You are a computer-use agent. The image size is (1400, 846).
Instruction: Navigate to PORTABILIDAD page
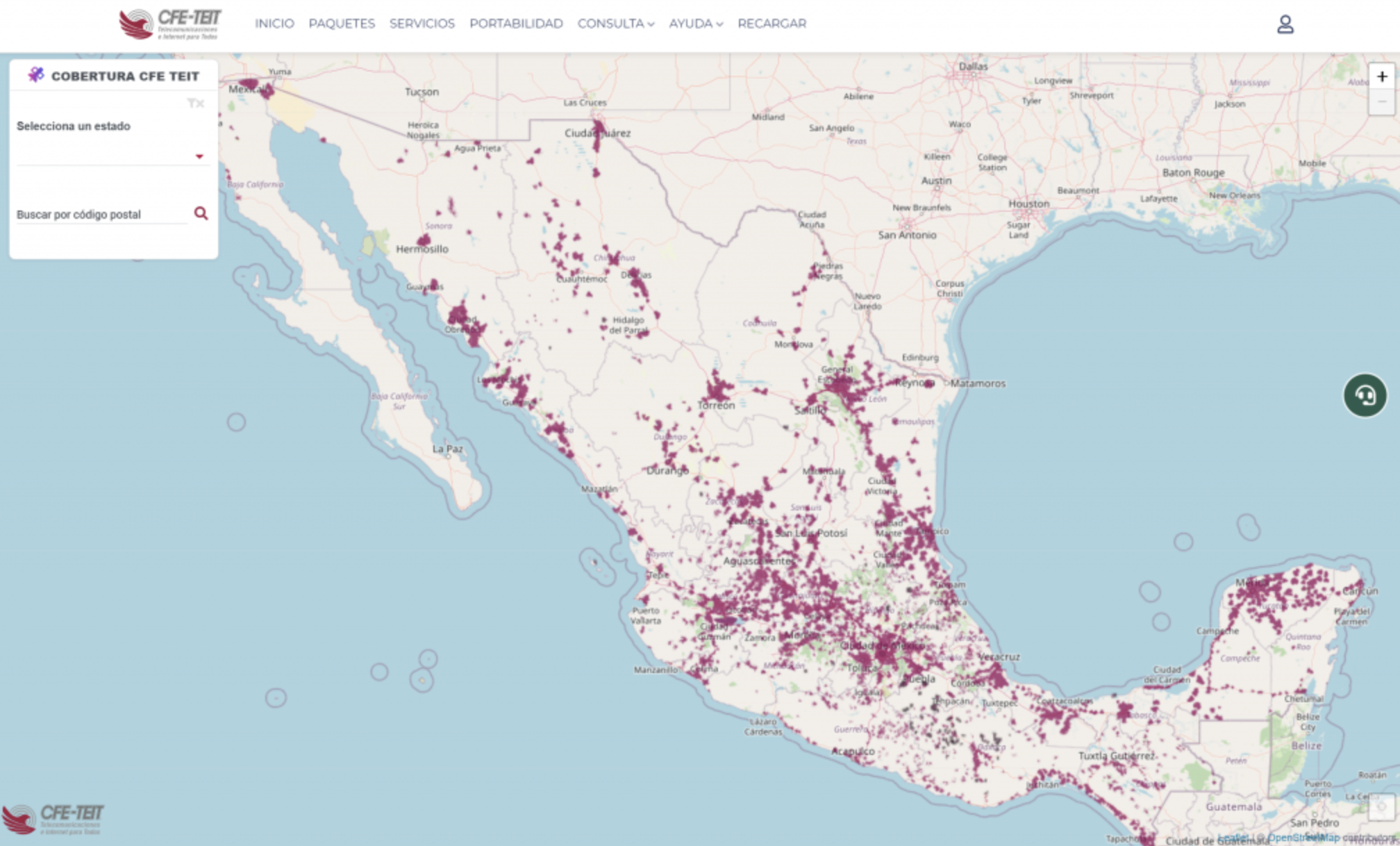coord(516,24)
